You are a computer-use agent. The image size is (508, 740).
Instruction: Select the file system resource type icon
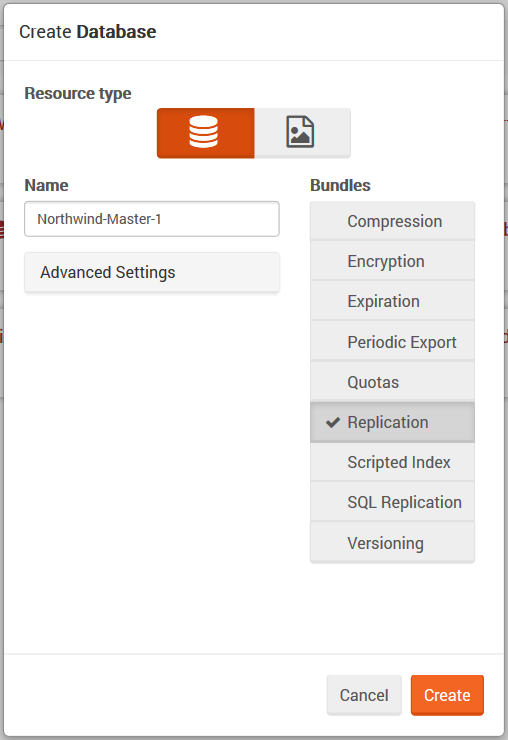(303, 133)
